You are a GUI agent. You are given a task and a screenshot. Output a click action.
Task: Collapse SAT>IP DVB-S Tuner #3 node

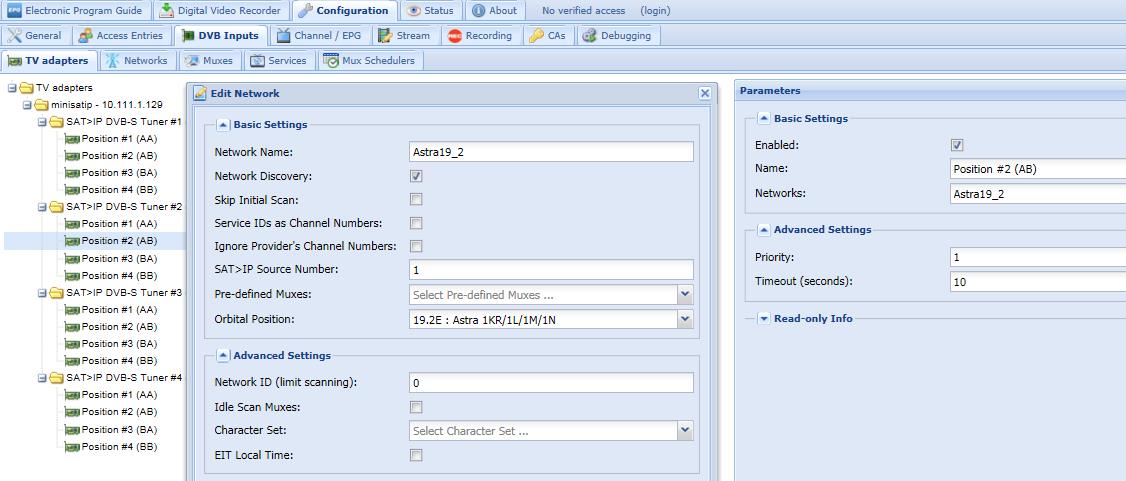42,292
